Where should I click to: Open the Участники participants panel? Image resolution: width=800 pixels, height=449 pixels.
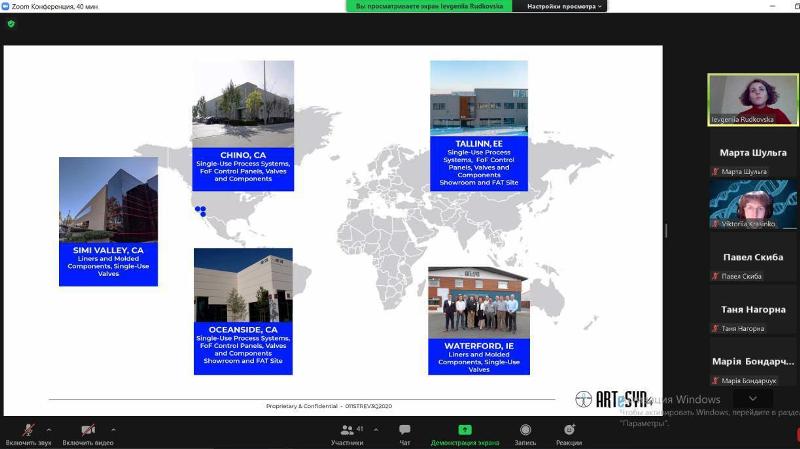[x=347, y=435]
